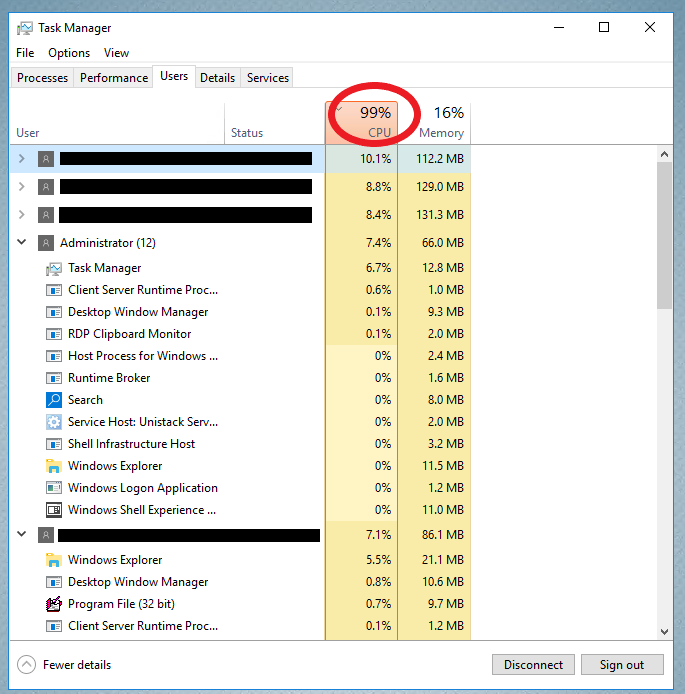Open the Options menu
Image resolution: width=685 pixels, height=694 pixels.
pos(69,53)
